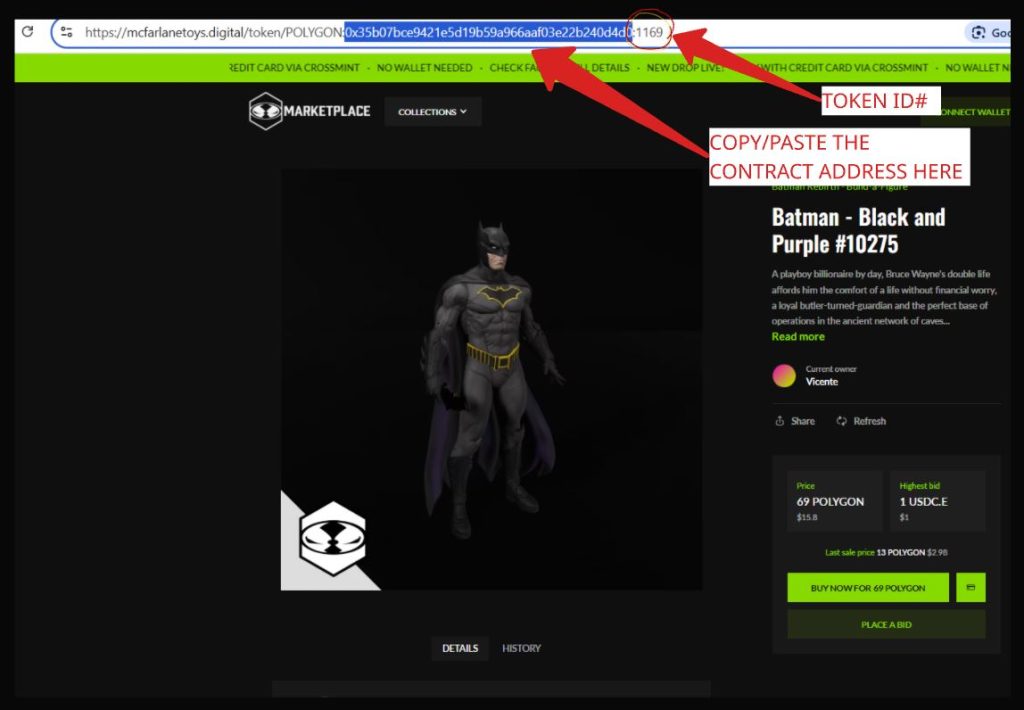This screenshot has height=710, width=1024.
Task: Click the Place a Bid button
Action: [x=886, y=624]
